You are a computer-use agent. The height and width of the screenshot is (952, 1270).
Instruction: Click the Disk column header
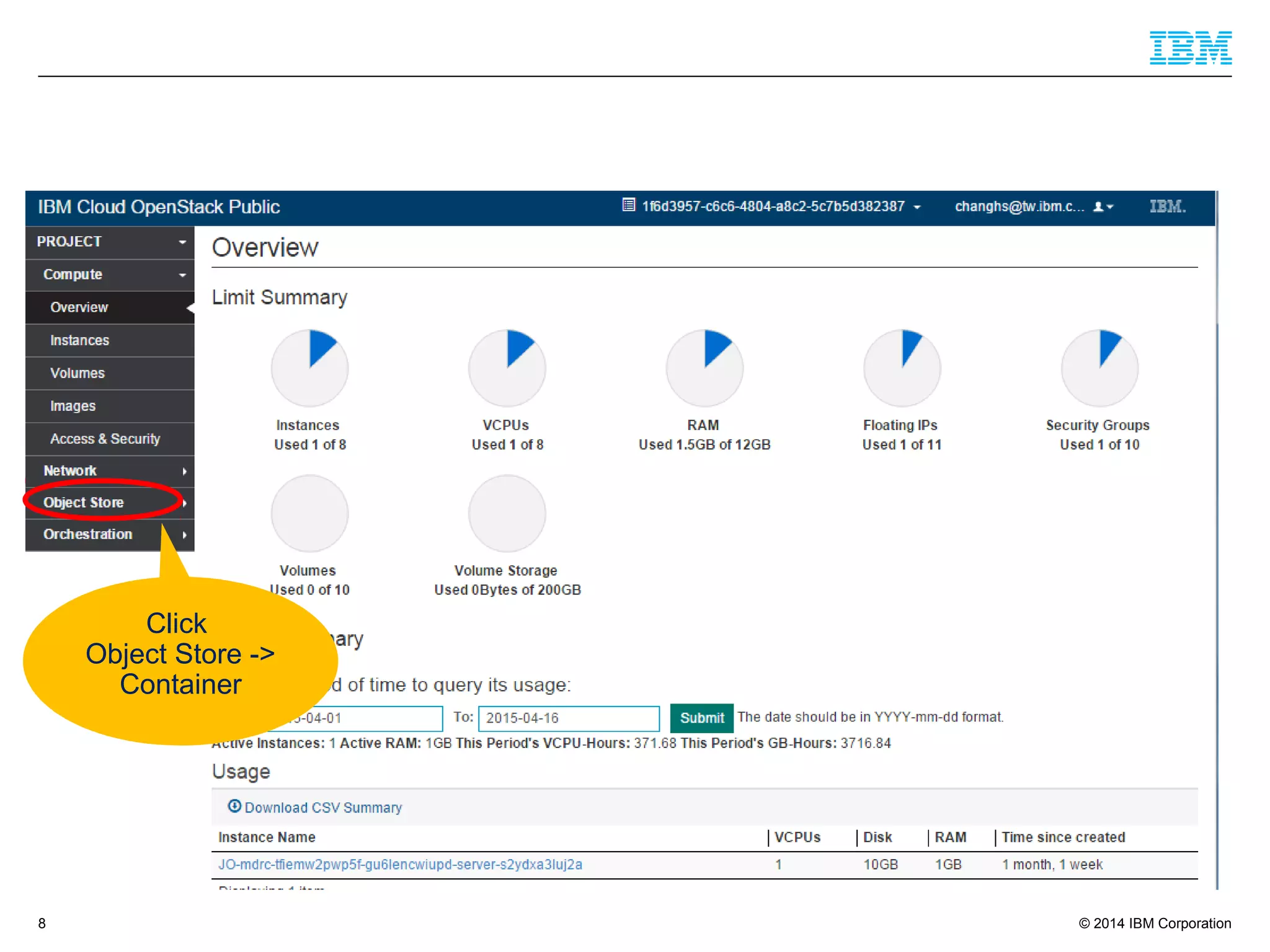point(877,837)
